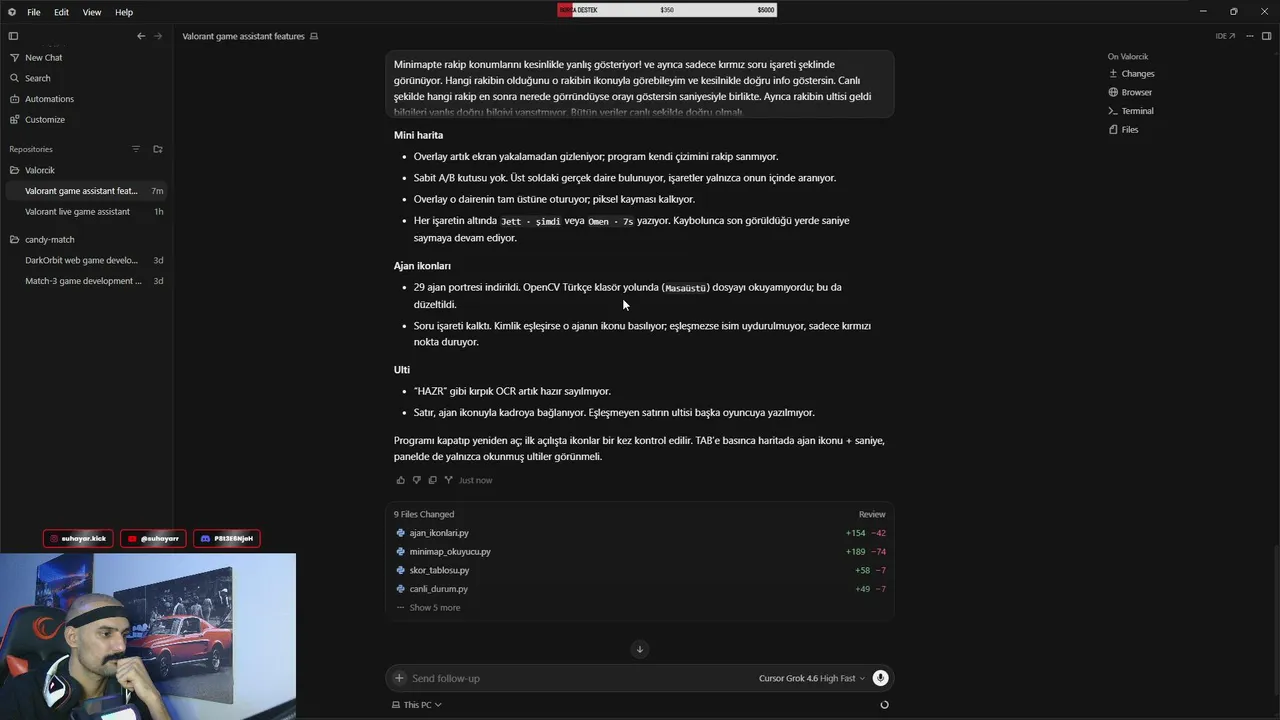Click the 9 Files Changed heading
The width and height of the screenshot is (1280, 720).
pos(423,514)
